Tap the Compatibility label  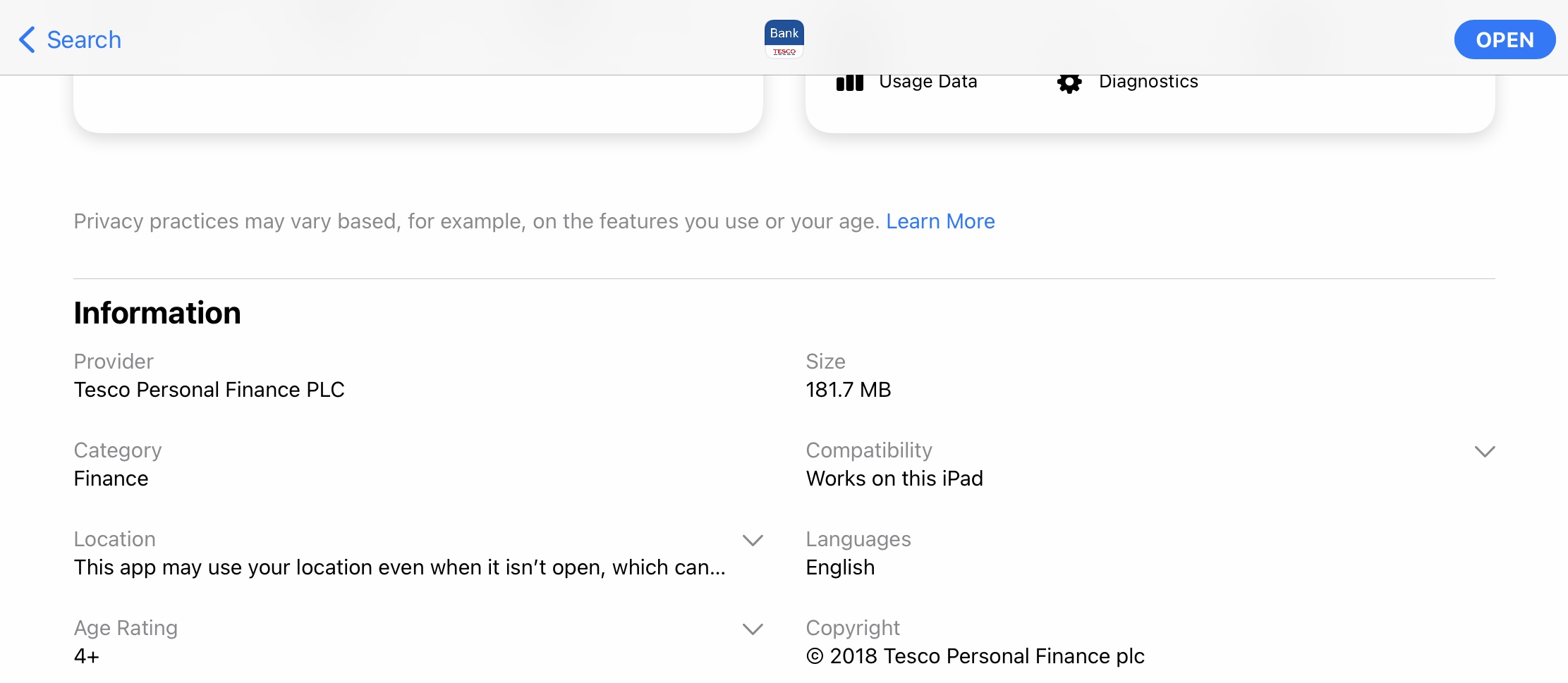(869, 450)
